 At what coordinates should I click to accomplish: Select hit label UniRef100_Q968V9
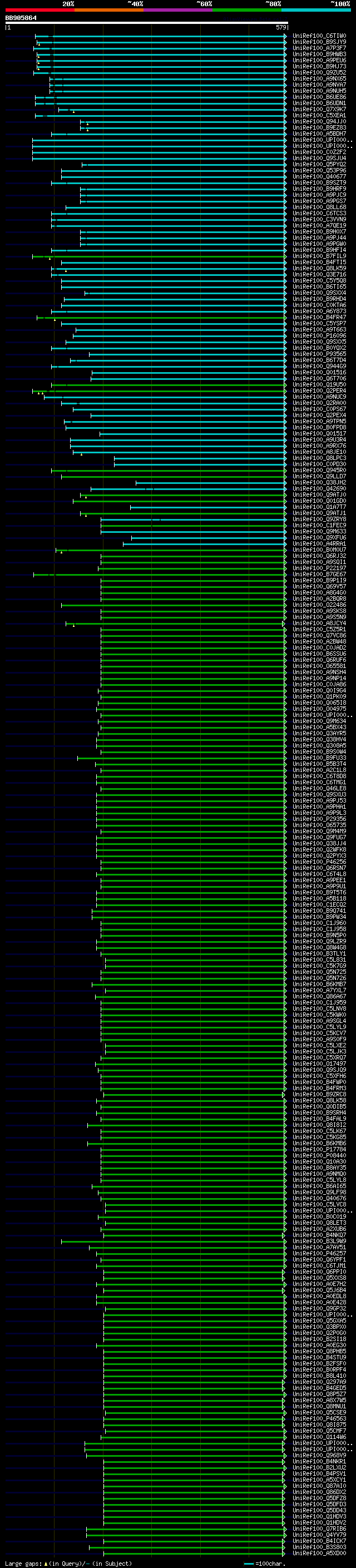tap(319, 1456)
